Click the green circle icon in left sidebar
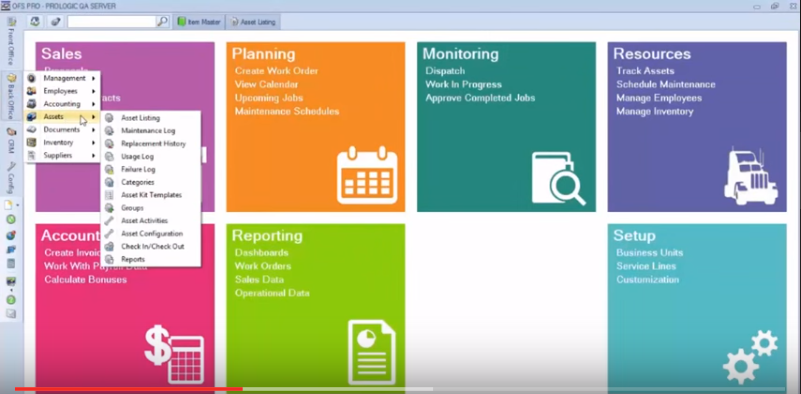801x394 pixels. (x=11, y=220)
